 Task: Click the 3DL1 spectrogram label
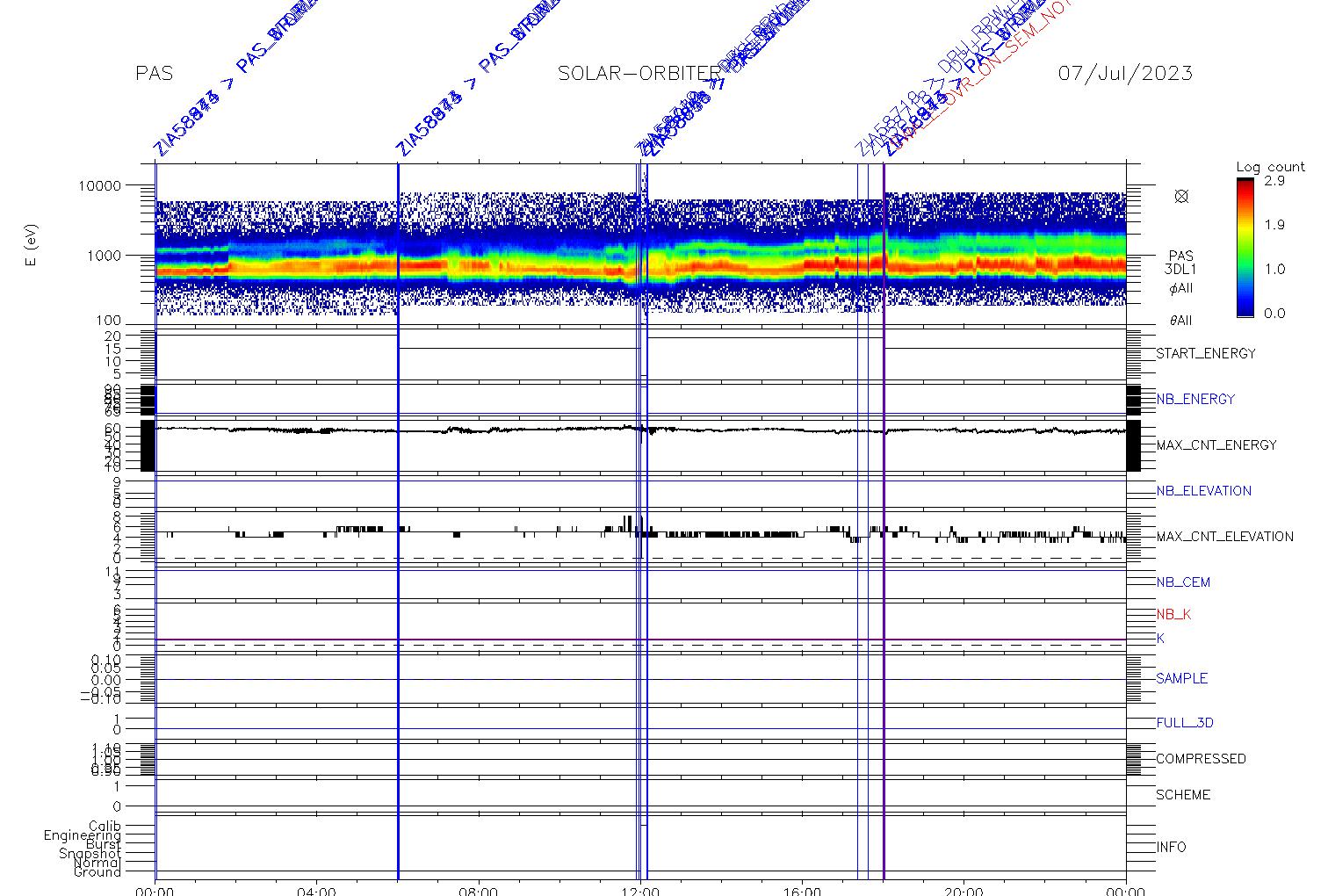click(1180, 270)
